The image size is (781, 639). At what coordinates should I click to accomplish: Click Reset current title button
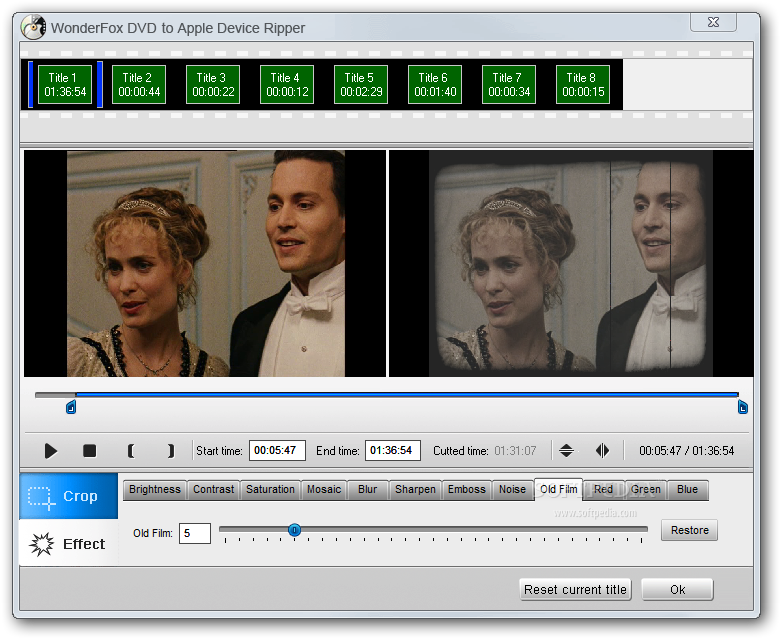tap(575, 590)
